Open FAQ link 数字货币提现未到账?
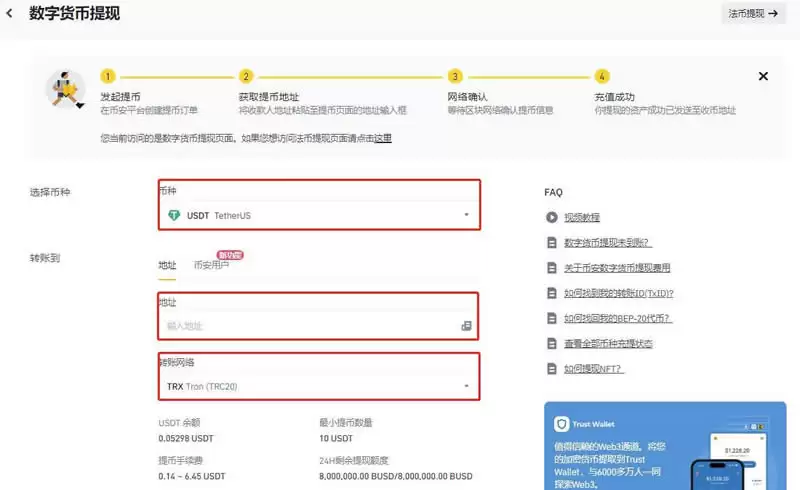Image resolution: width=800 pixels, height=490 pixels. pos(608,242)
